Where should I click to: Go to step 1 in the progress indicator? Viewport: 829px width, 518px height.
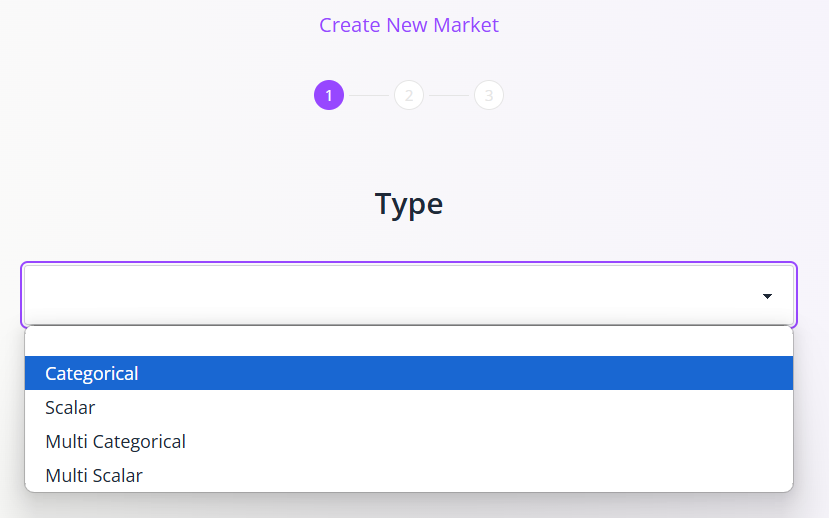click(x=329, y=95)
